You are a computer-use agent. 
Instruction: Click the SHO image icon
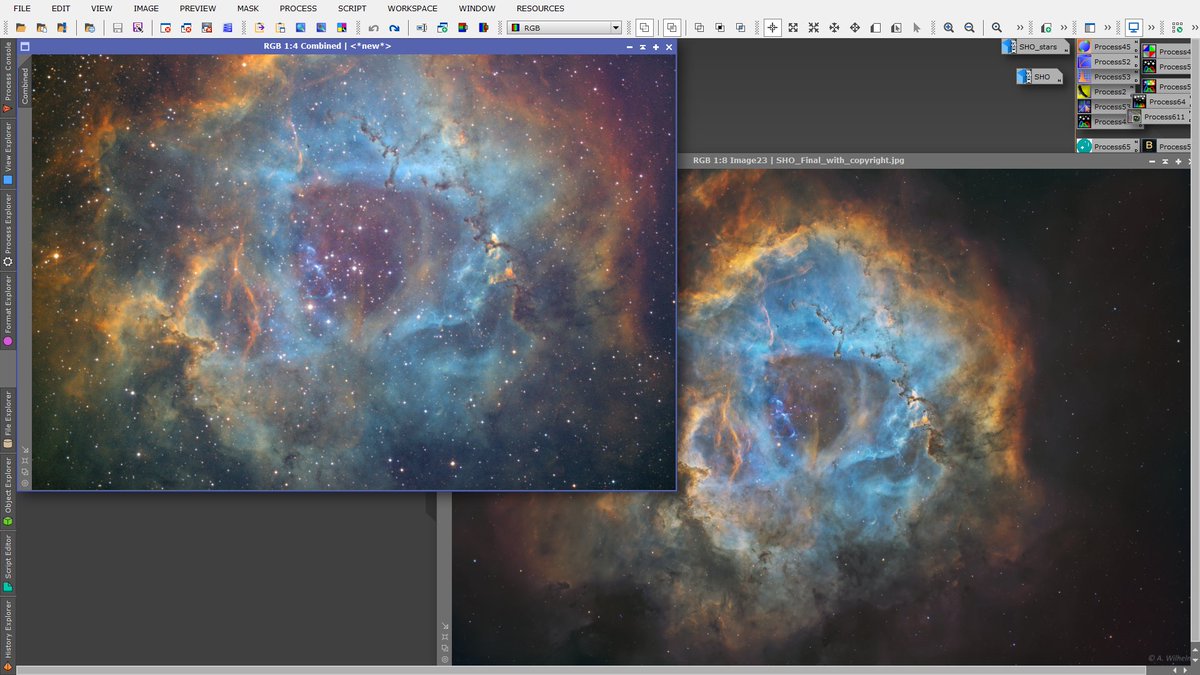[x=1039, y=77]
